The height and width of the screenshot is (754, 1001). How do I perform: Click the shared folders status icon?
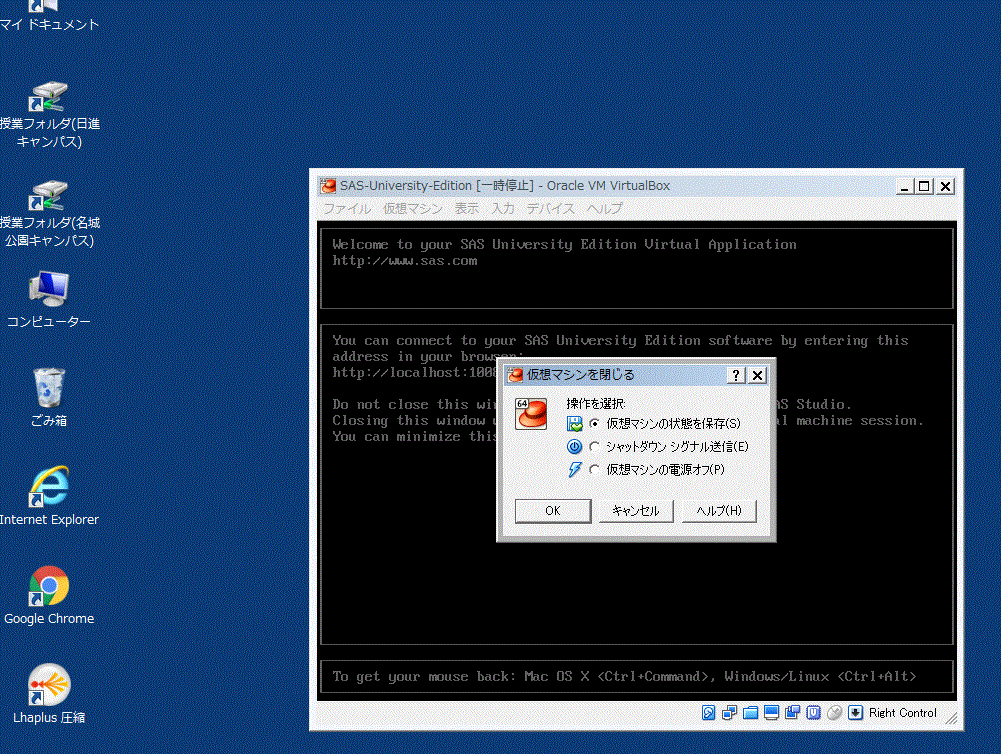click(750, 713)
